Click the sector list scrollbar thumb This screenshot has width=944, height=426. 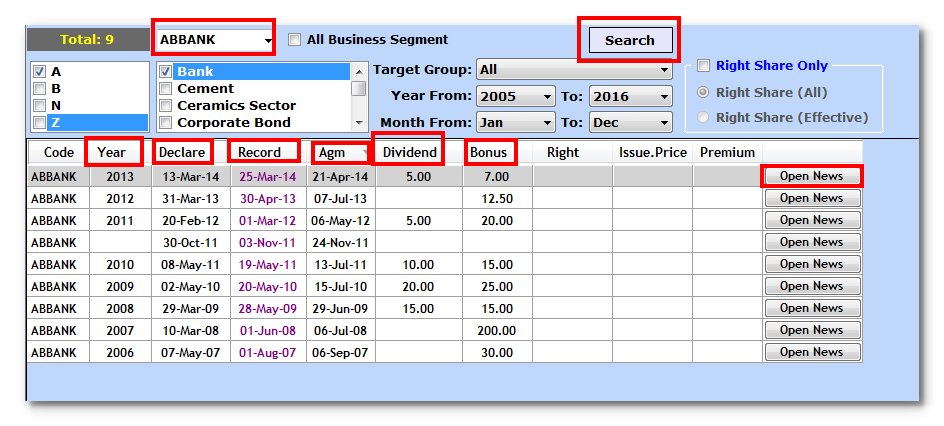[359, 88]
